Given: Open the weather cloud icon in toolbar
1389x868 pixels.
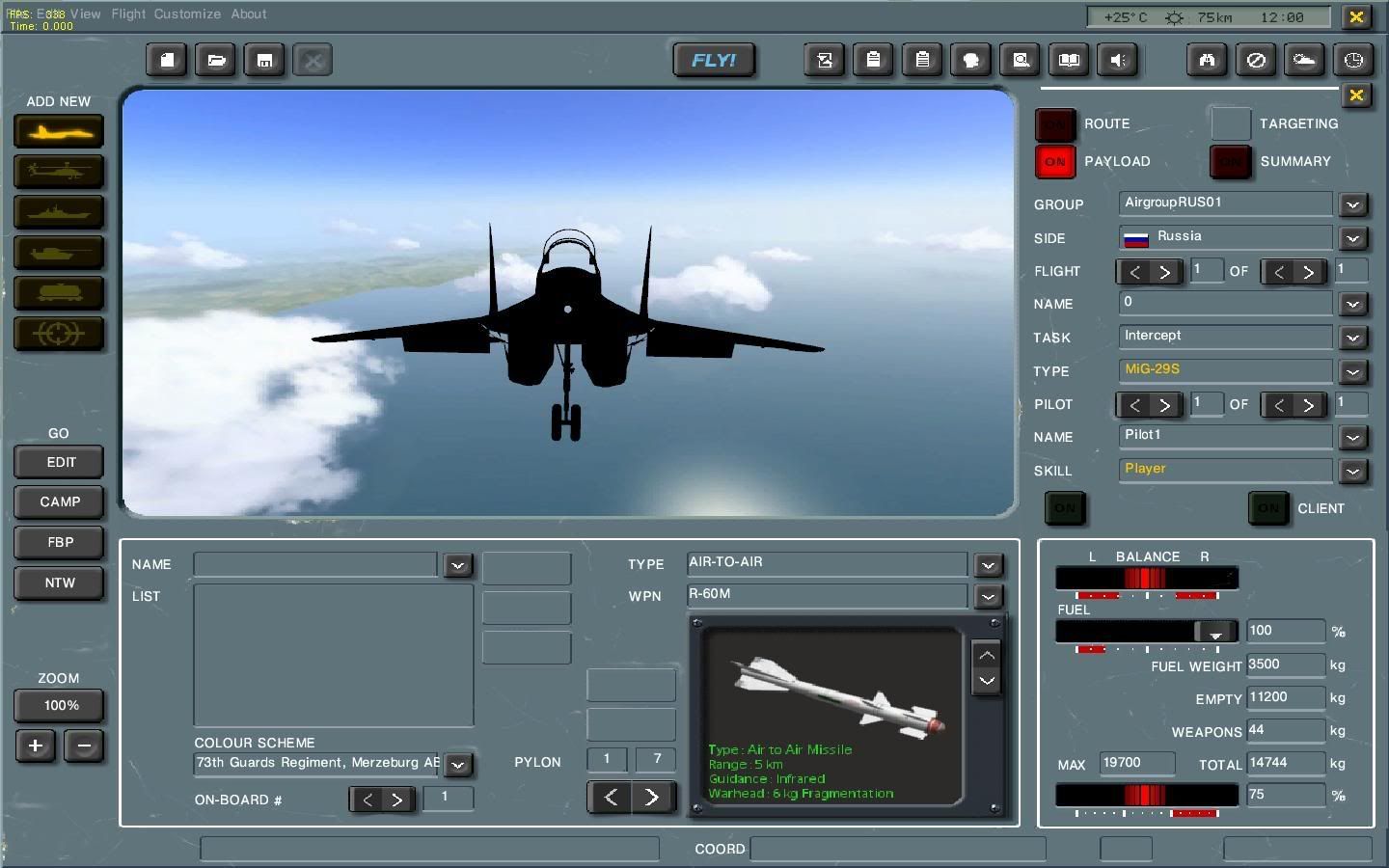Looking at the screenshot, I should point(1304,61).
